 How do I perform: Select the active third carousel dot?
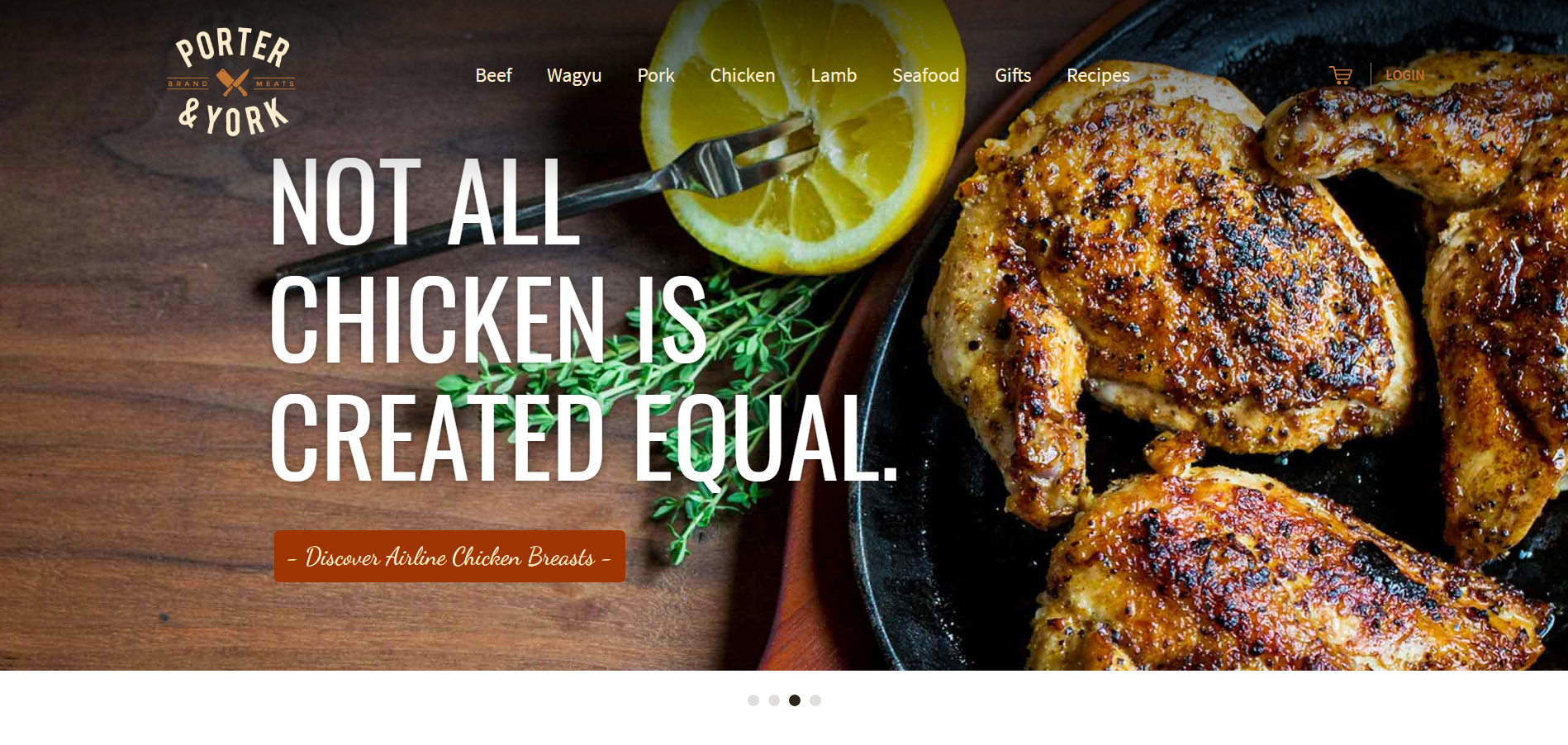pos(795,700)
